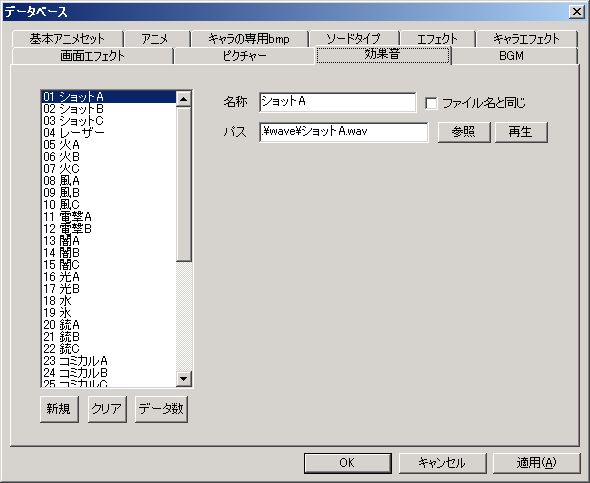This screenshot has width=590, height=483.
Task: Select 11 電撃A in the list
Action: pyautogui.click(x=108, y=217)
